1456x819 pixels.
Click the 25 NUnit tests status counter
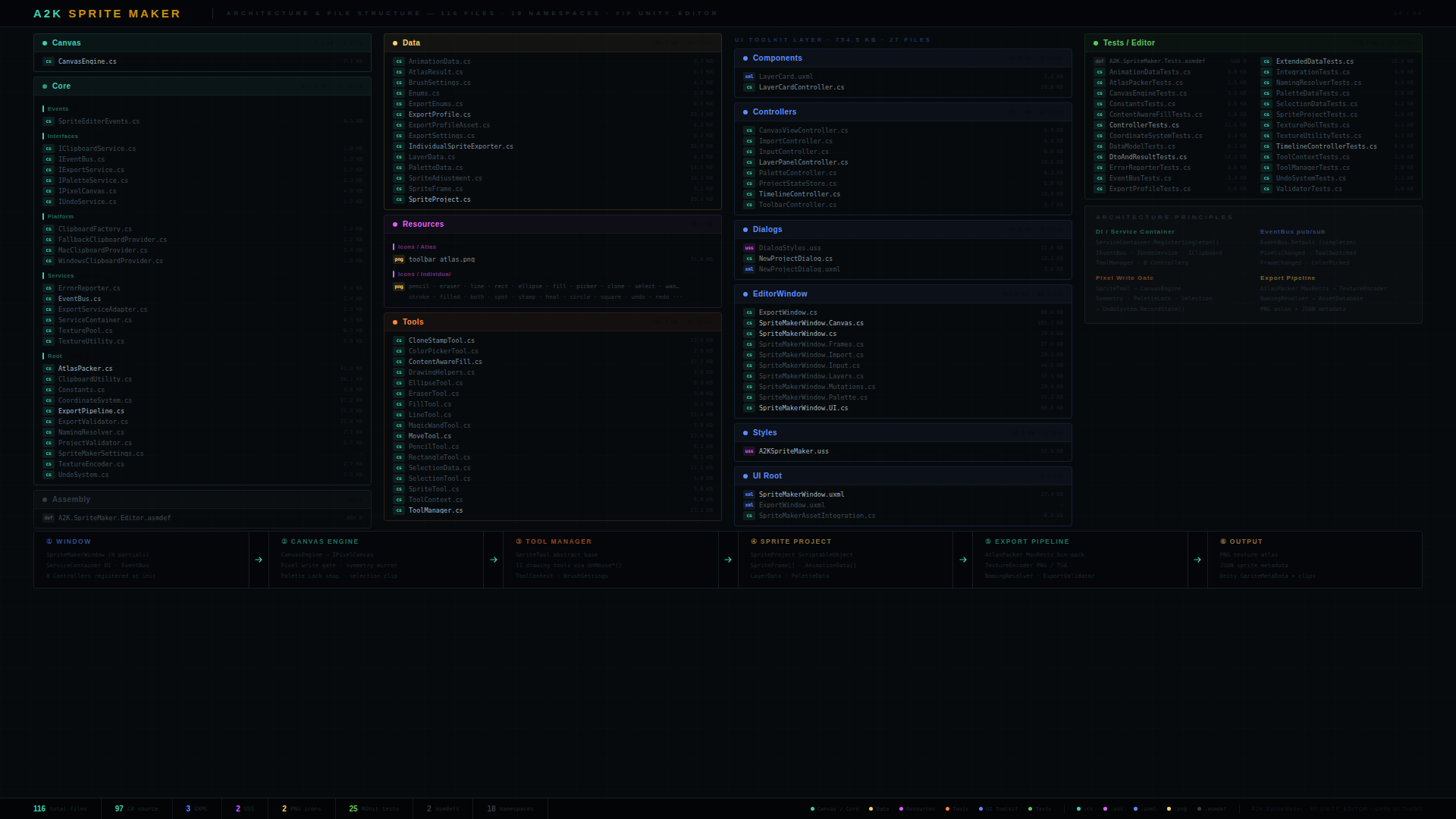tap(373, 808)
